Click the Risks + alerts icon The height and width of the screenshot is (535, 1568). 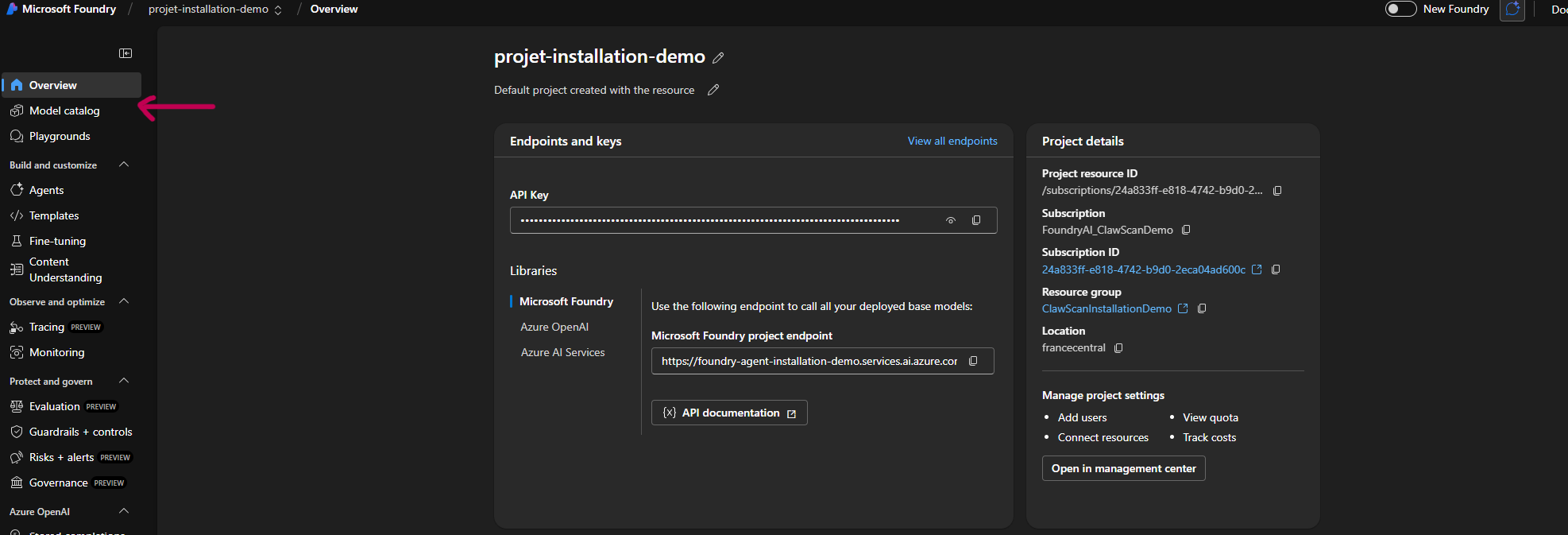[x=17, y=457]
